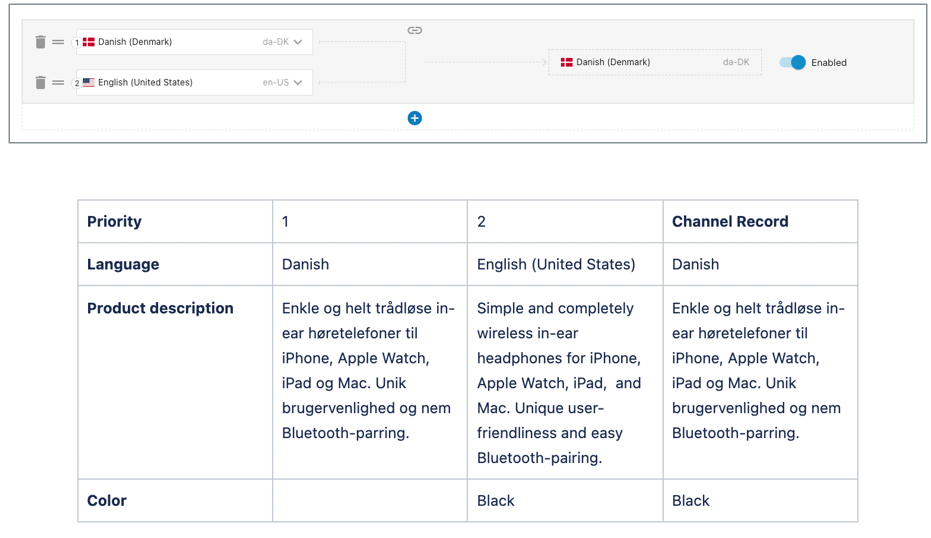This screenshot has height=538, width=931.
Task: Click the Danish flag in priority 1 selector
Action: point(88,42)
